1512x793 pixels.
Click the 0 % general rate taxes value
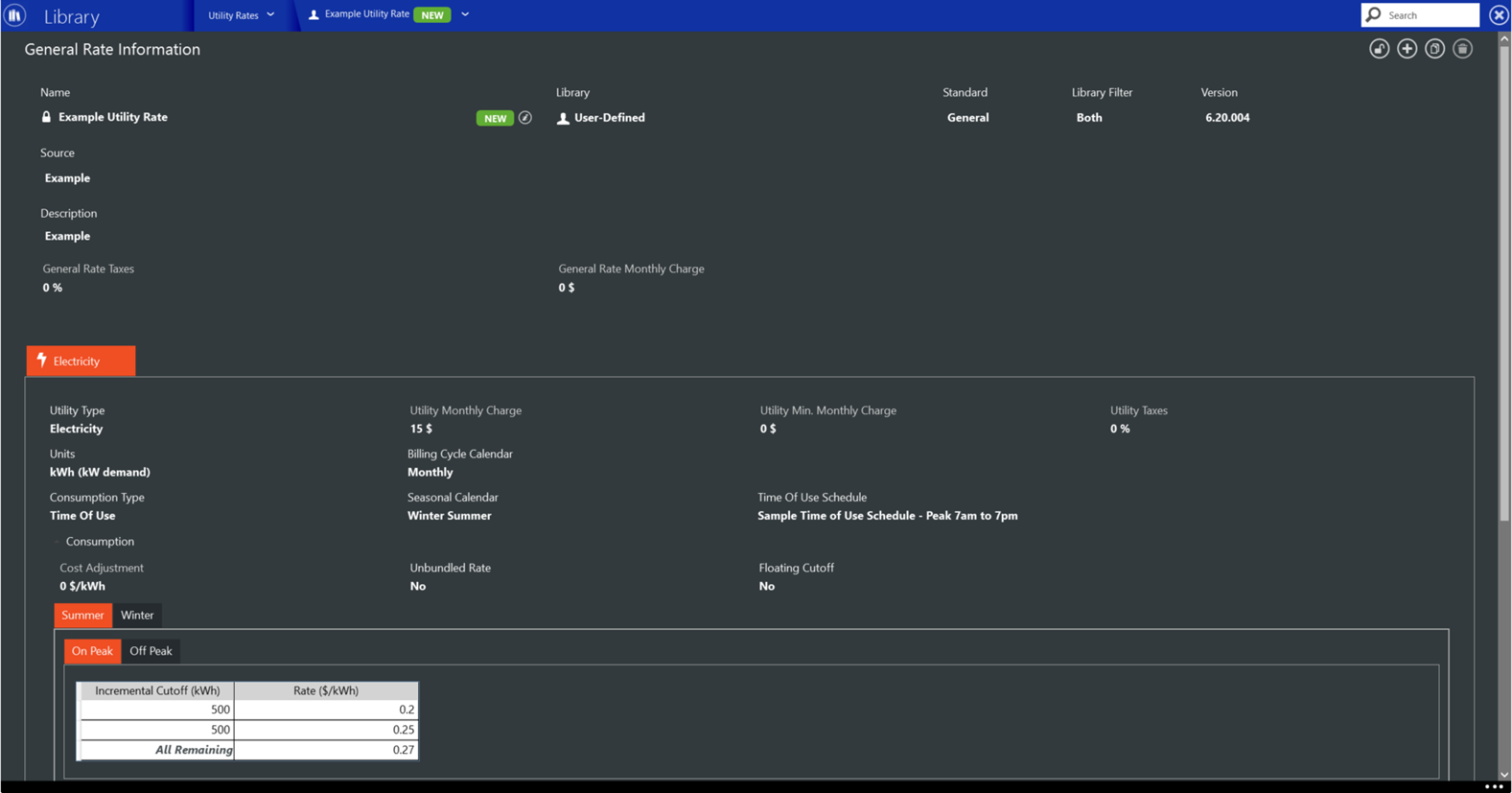(53, 288)
